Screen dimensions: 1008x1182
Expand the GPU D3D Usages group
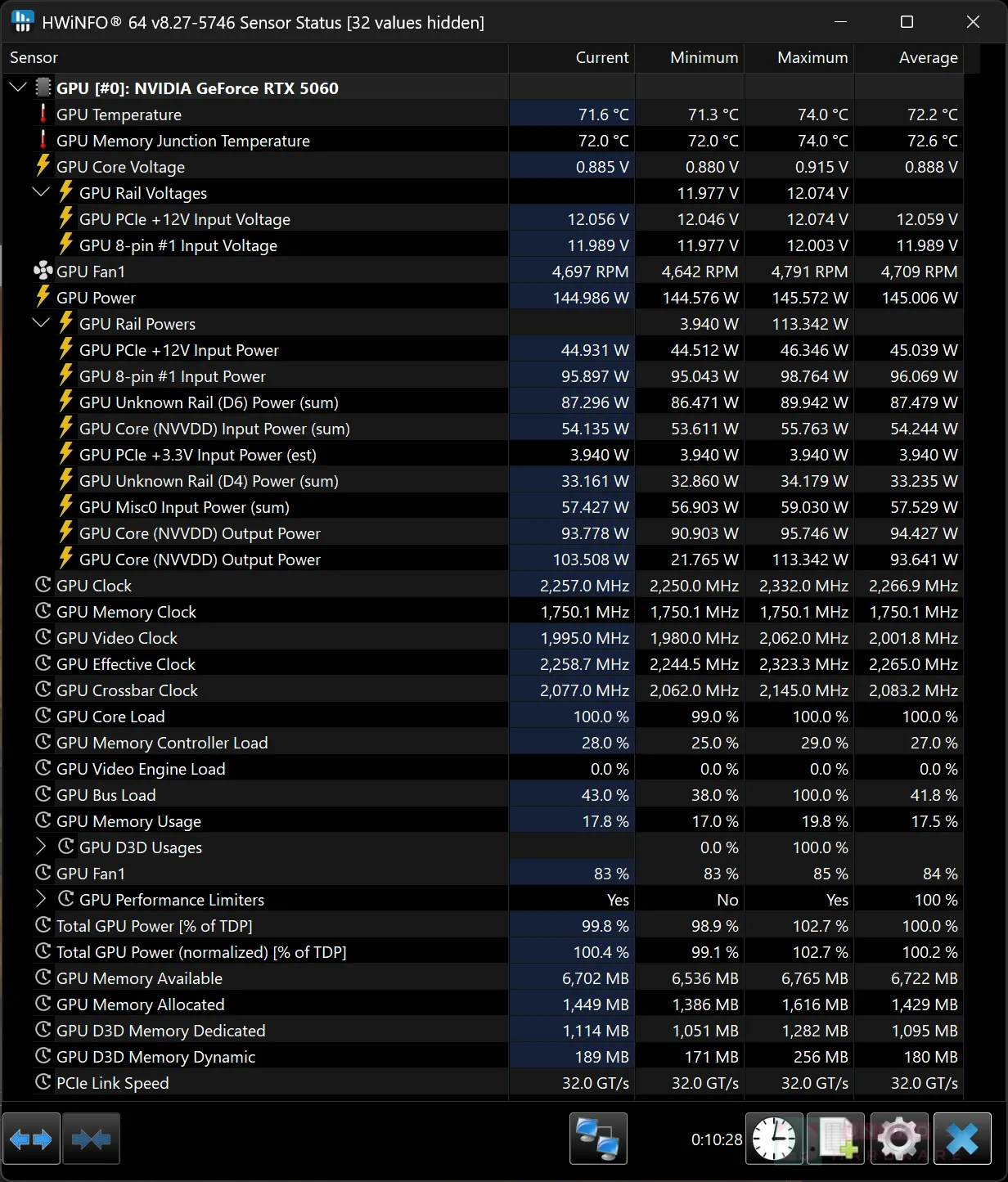(41, 846)
